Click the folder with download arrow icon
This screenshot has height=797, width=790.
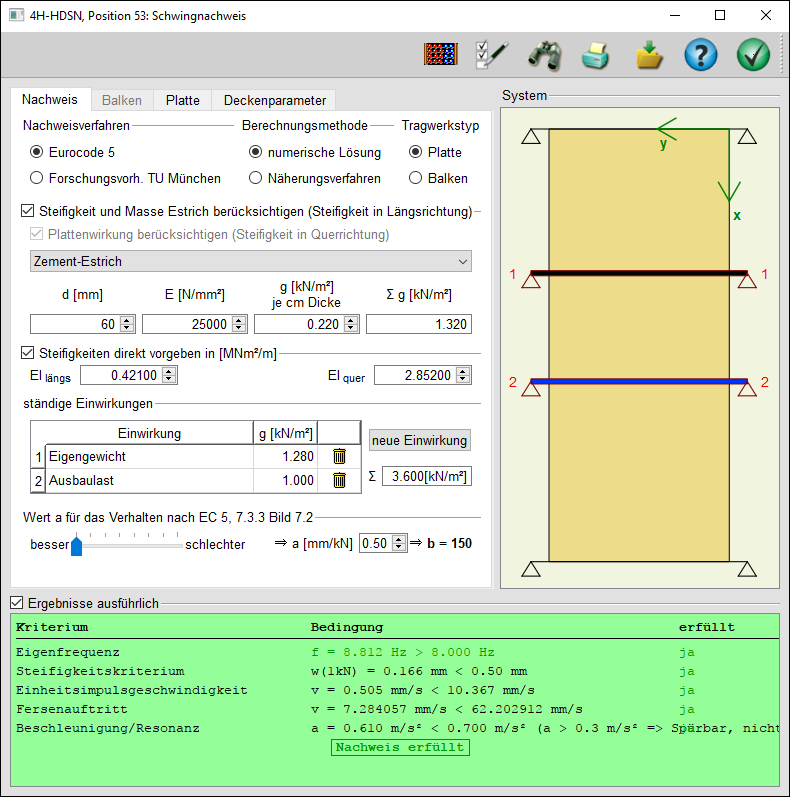coord(649,55)
